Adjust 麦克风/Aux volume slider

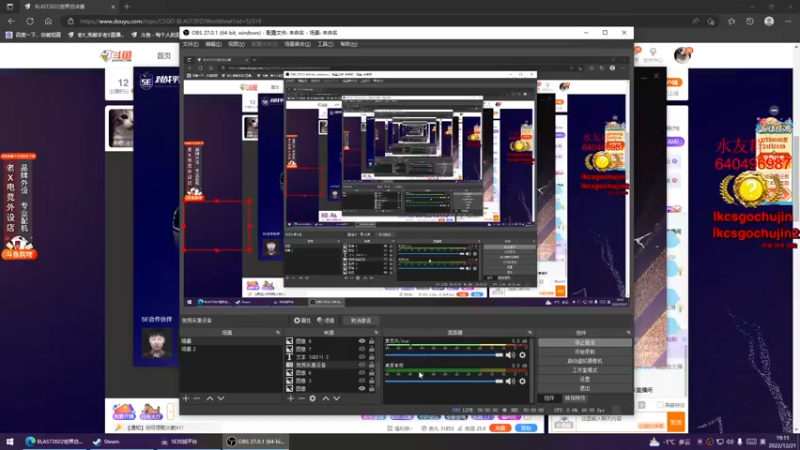pyautogui.click(x=444, y=355)
